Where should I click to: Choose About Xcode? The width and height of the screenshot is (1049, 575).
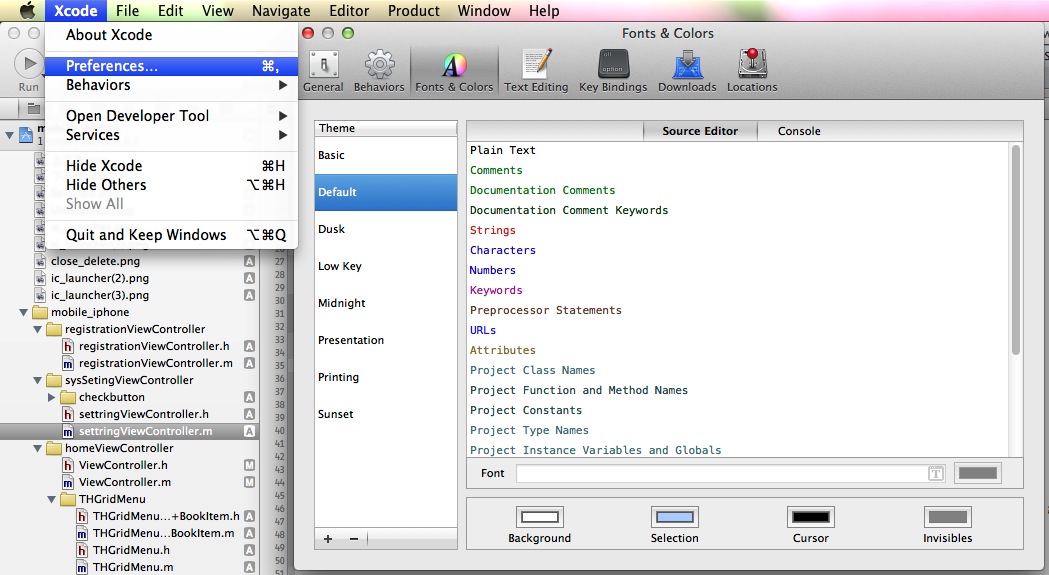point(172,35)
